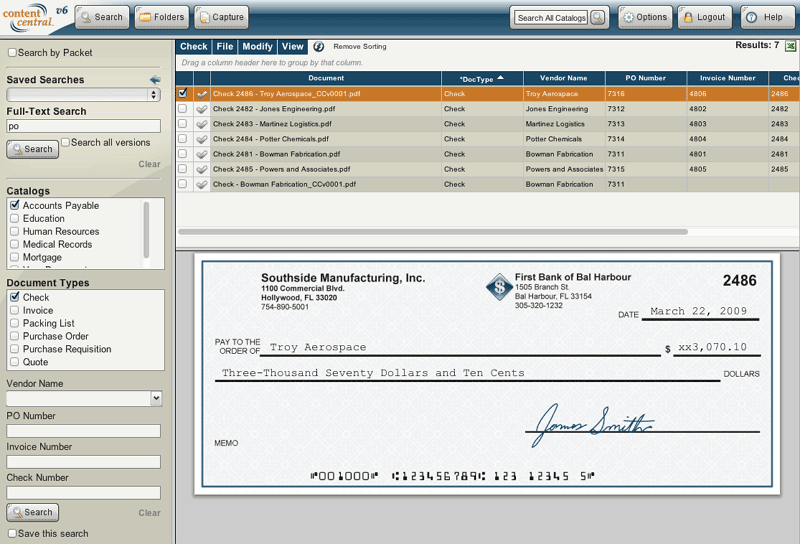Open the View menu

[292, 46]
